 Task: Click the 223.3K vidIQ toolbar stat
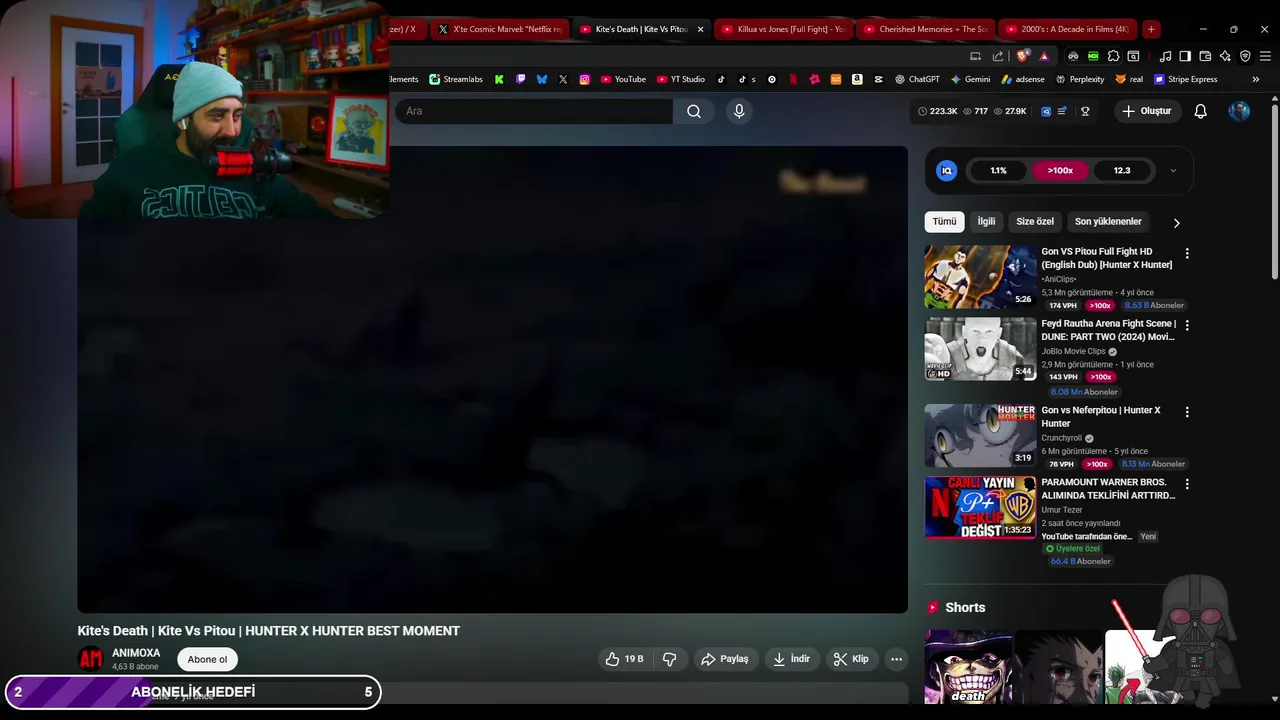937,111
